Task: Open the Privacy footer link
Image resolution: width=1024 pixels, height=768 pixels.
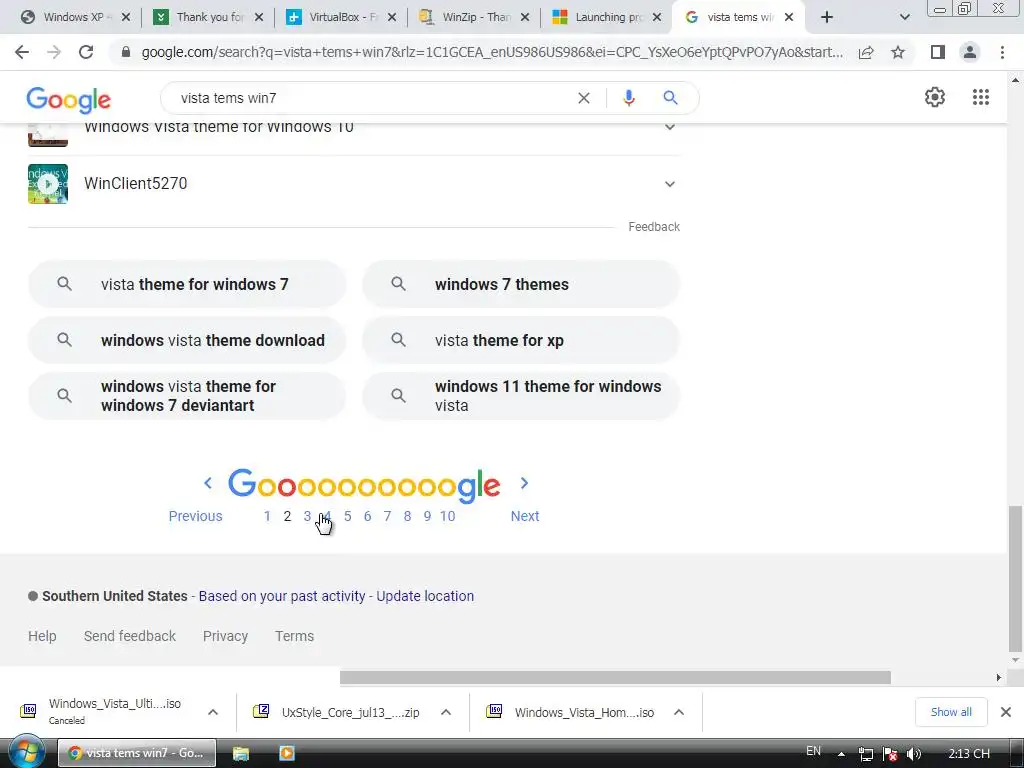Action: coord(225,636)
